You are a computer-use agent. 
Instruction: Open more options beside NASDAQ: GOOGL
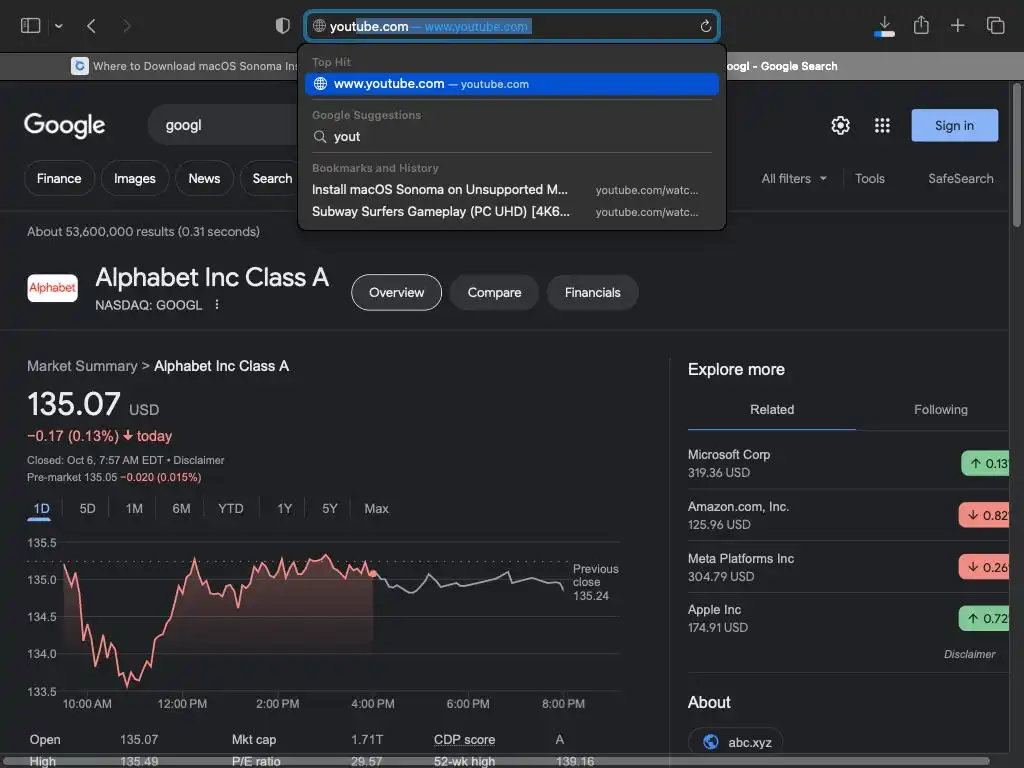pos(217,305)
